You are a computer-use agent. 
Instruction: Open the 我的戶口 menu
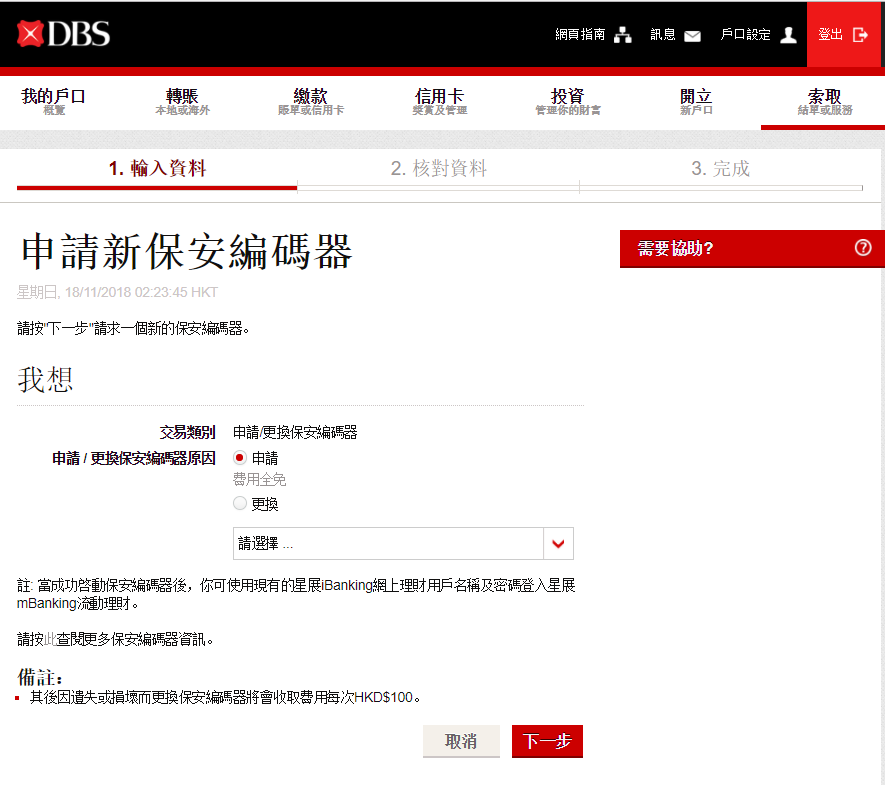point(54,101)
